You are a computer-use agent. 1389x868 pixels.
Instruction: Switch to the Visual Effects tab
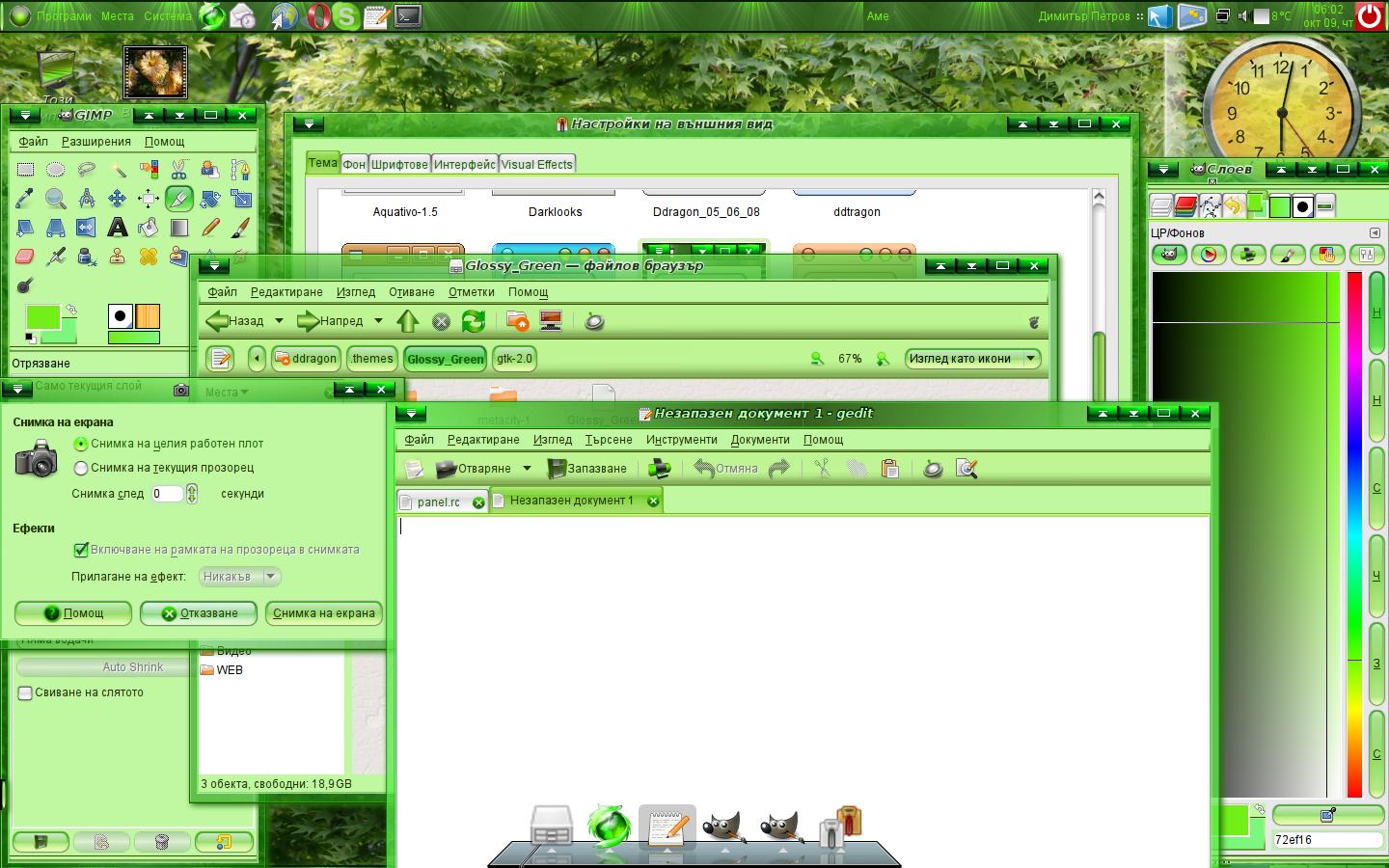point(536,165)
